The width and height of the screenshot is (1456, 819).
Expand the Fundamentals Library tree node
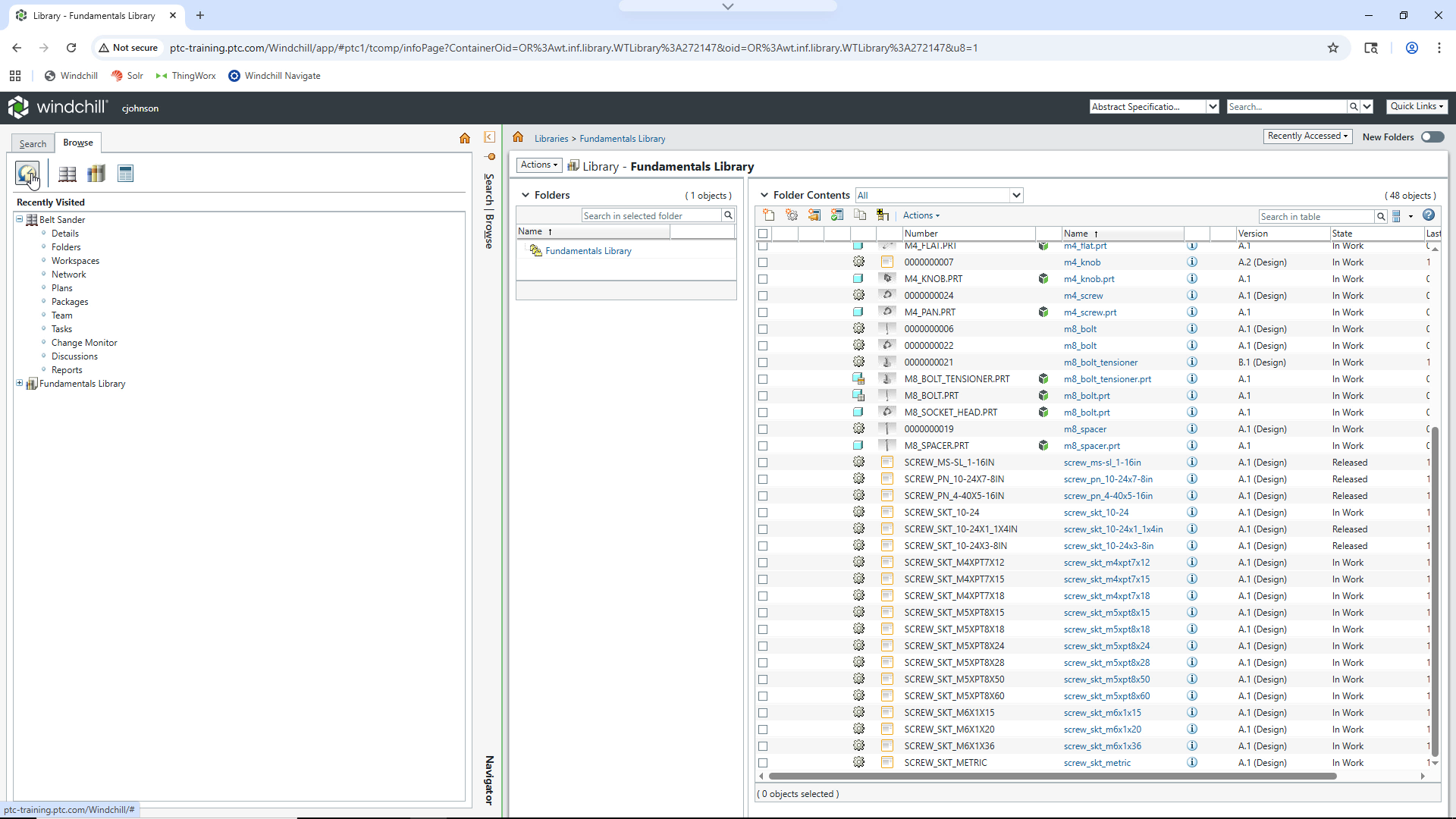20,384
